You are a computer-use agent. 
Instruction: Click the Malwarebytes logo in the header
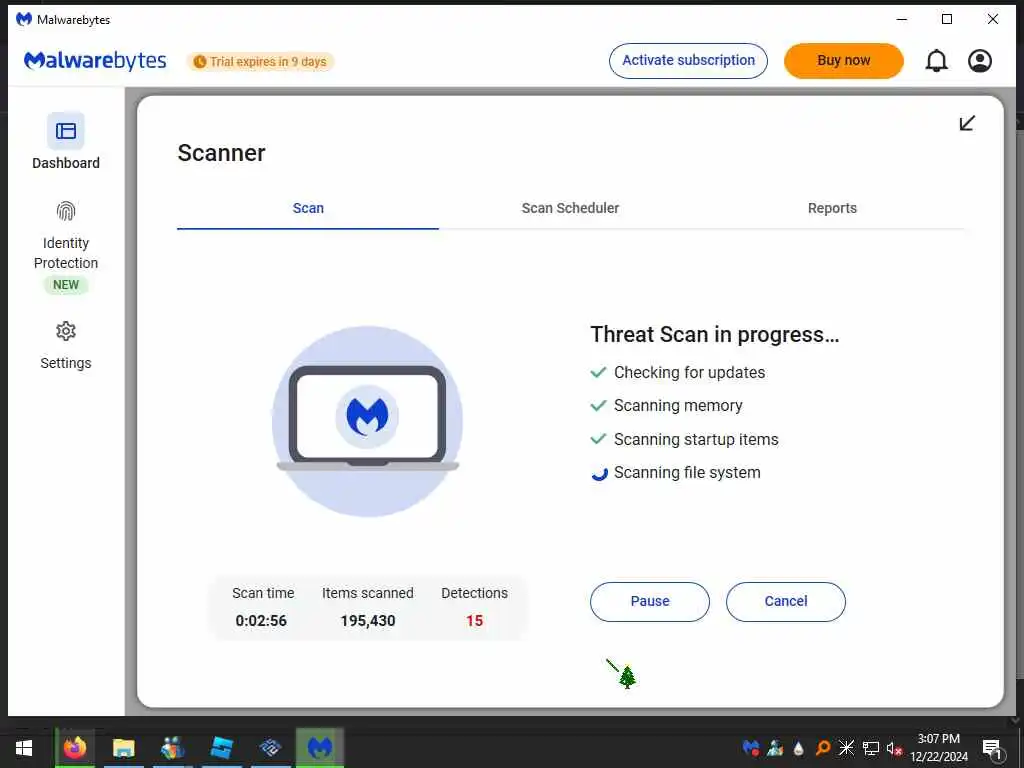click(x=95, y=61)
